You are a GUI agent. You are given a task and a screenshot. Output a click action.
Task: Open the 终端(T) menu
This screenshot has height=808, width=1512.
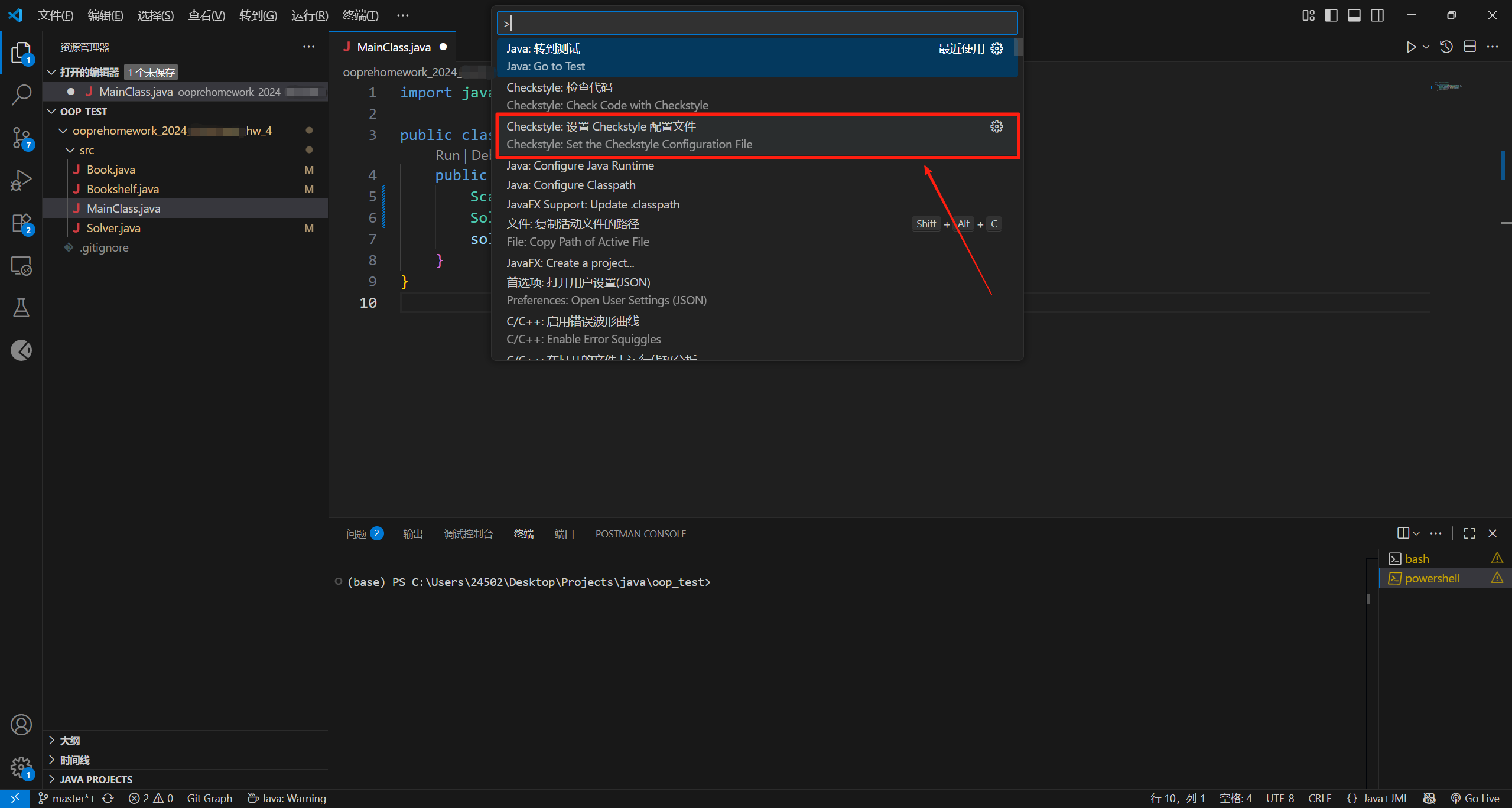coord(360,15)
